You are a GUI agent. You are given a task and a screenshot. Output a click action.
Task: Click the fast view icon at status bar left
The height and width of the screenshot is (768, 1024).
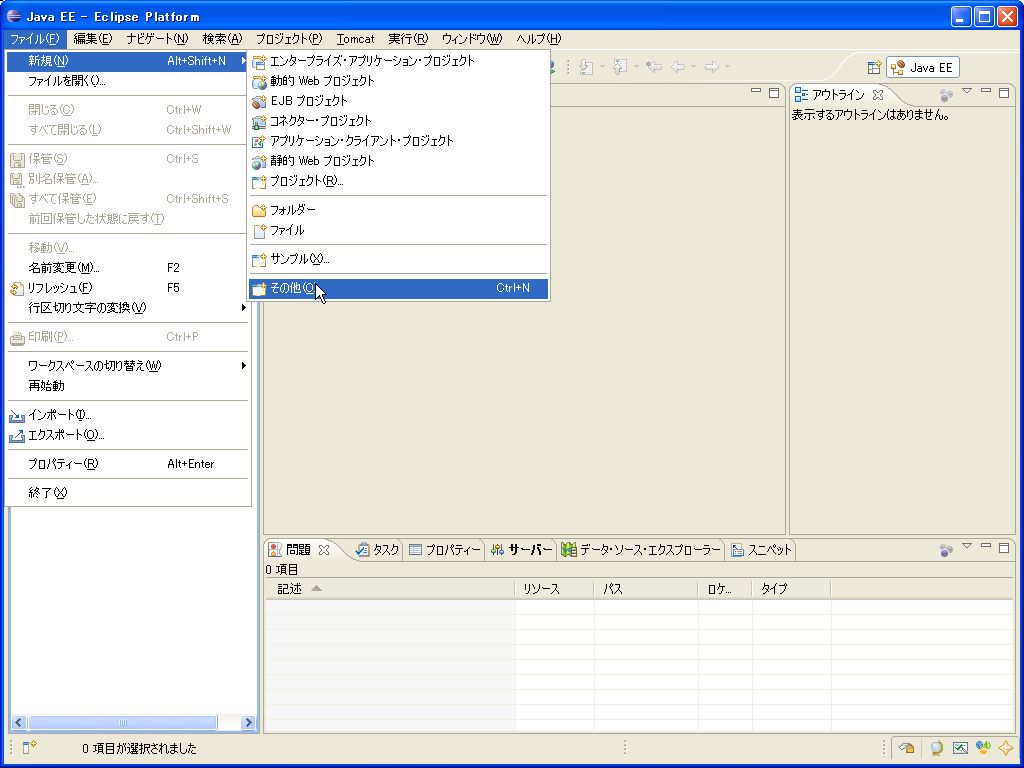tap(29, 747)
